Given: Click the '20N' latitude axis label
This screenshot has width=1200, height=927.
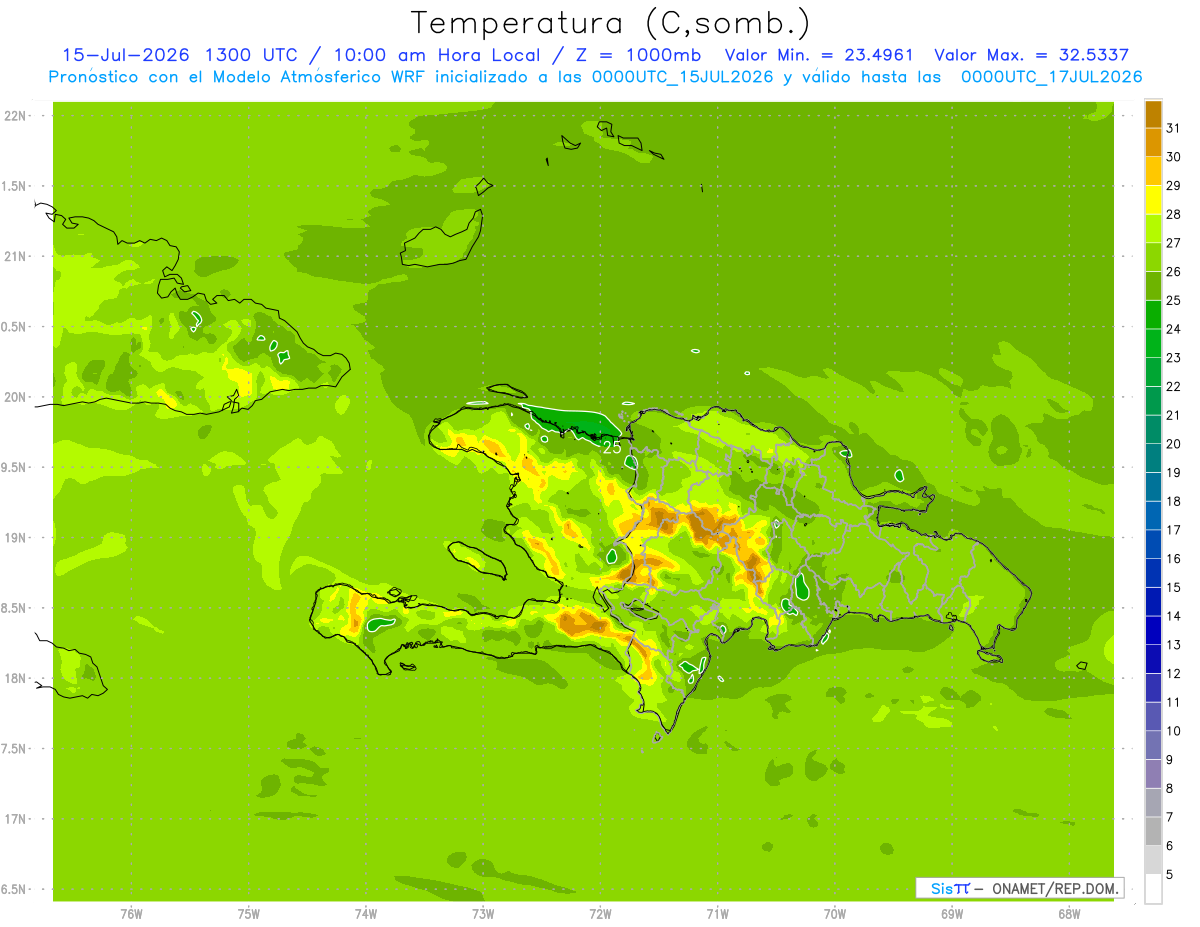Looking at the screenshot, I should [x=15, y=397].
